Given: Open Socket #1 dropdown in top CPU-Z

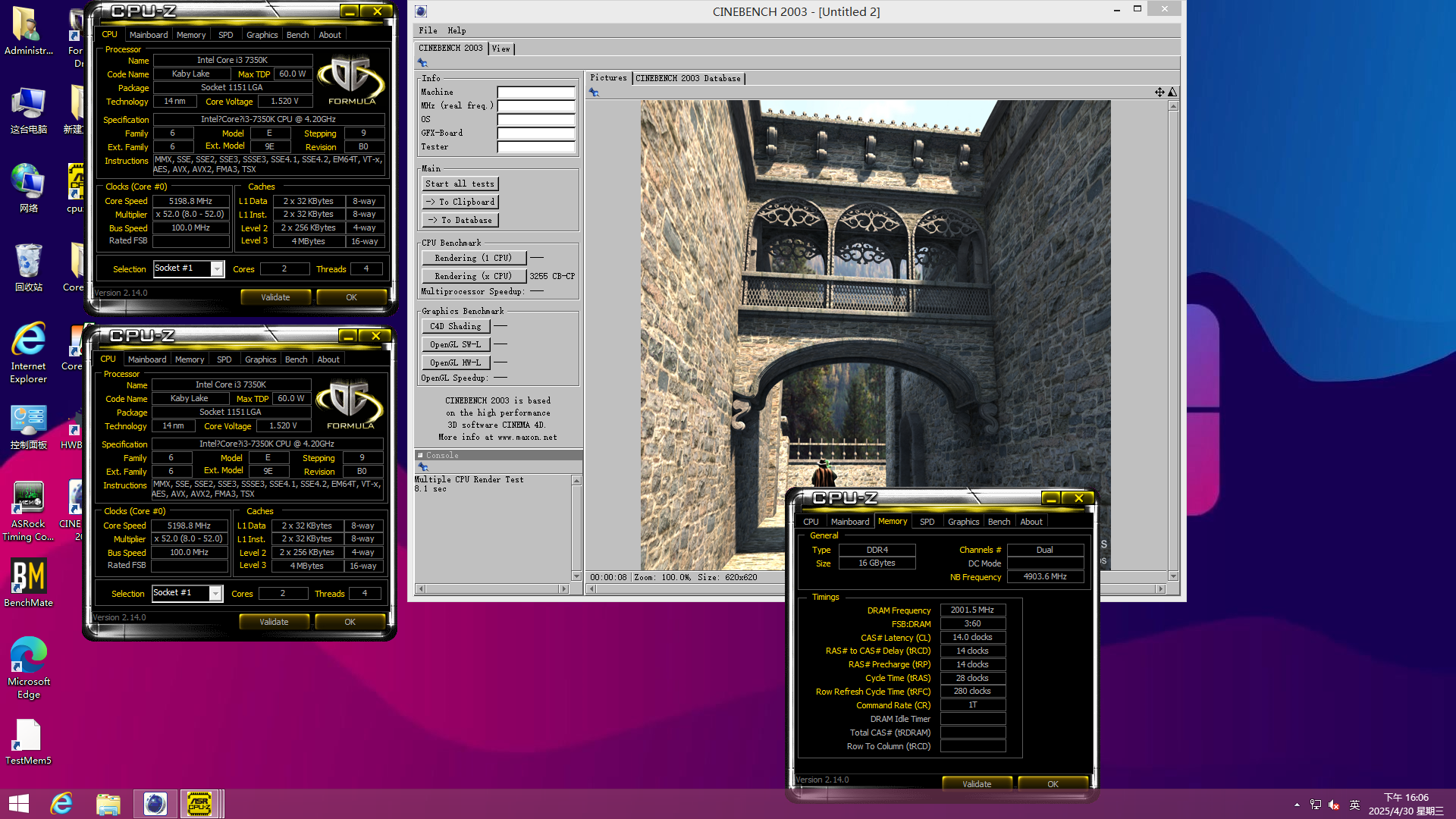Looking at the screenshot, I should pyautogui.click(x=217, y=269).
